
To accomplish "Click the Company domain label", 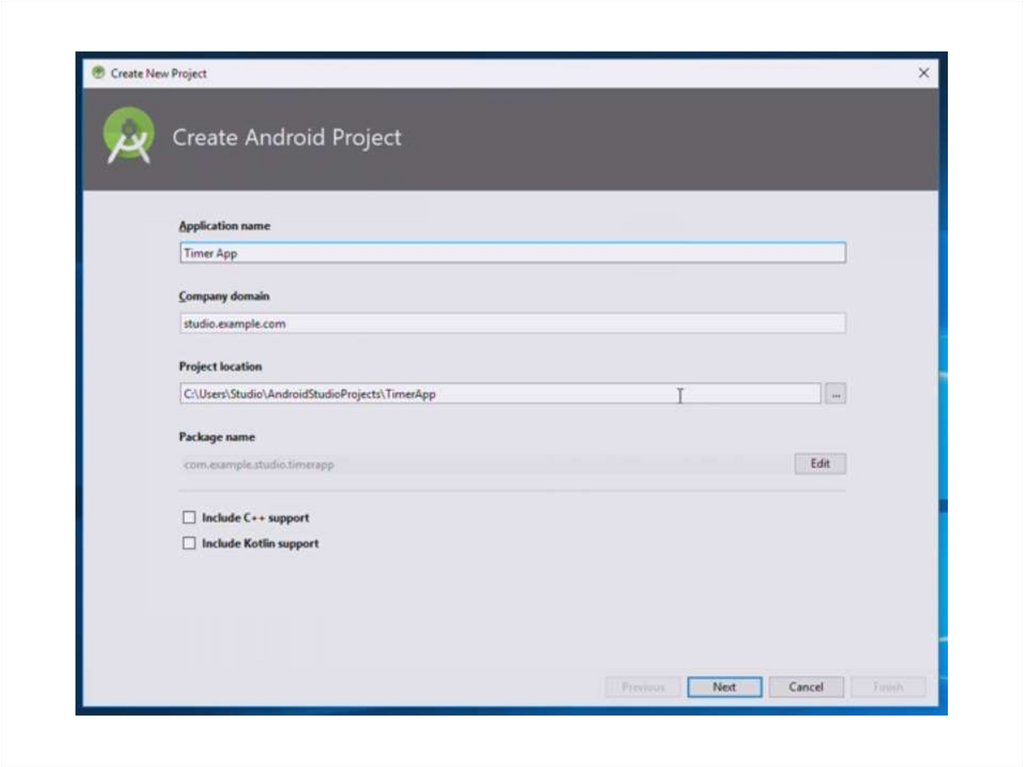I will pyautogui.click(x=224, y=296).
